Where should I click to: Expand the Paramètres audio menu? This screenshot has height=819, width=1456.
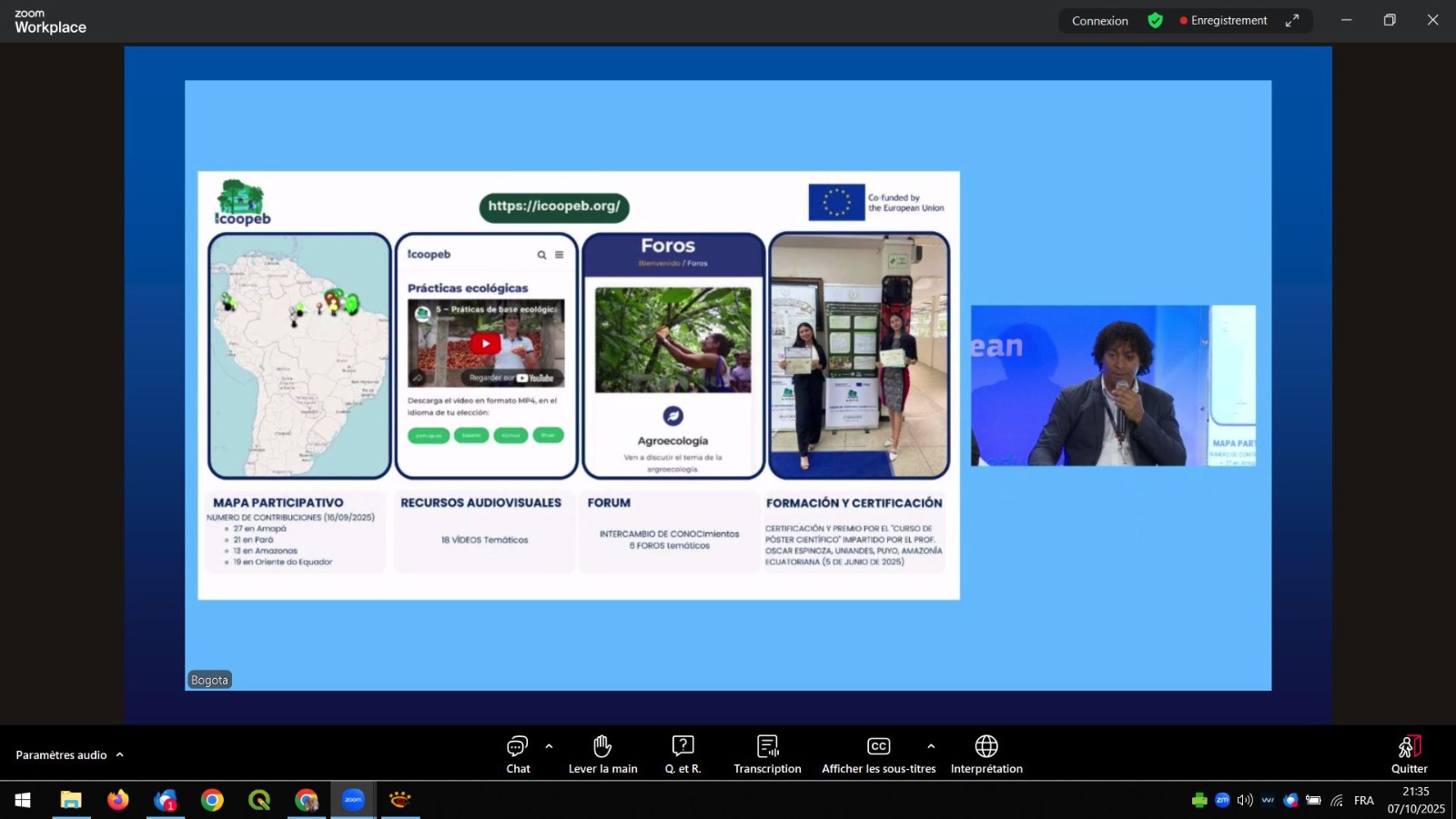coord(69,754)
